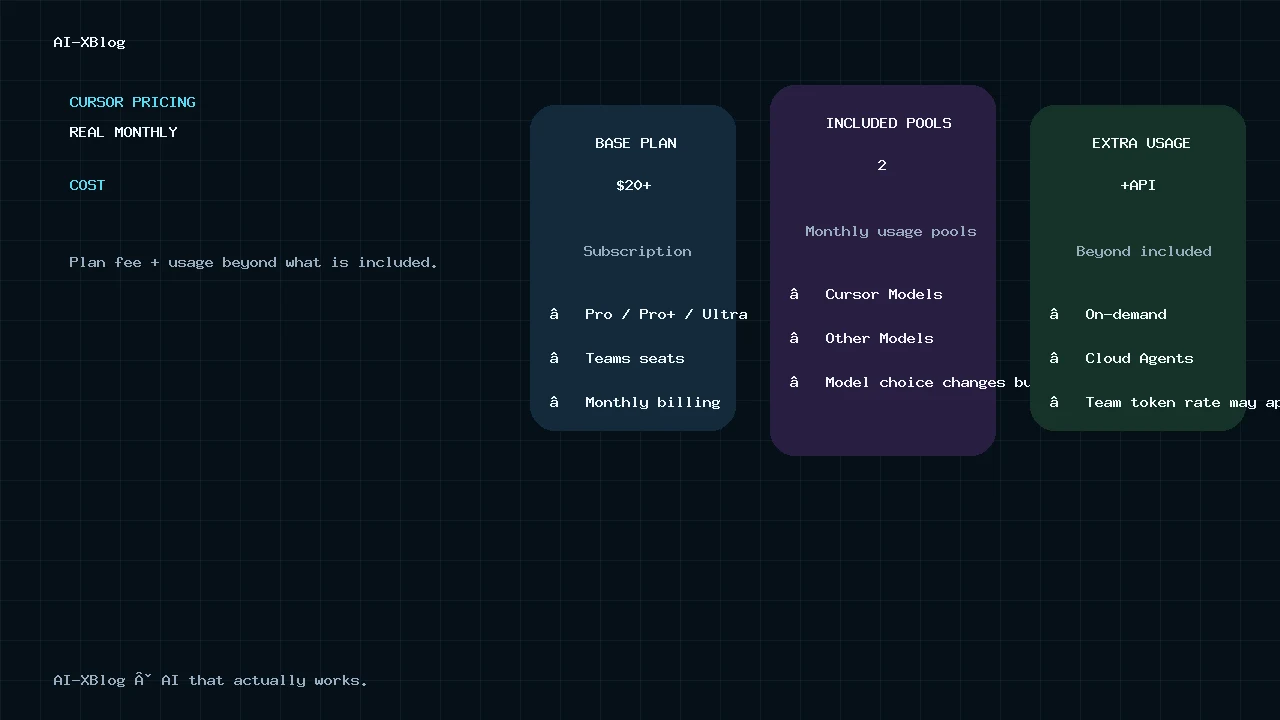Click the 'Pro / Pro+ / Ultra' item

[x=666, y=314]
